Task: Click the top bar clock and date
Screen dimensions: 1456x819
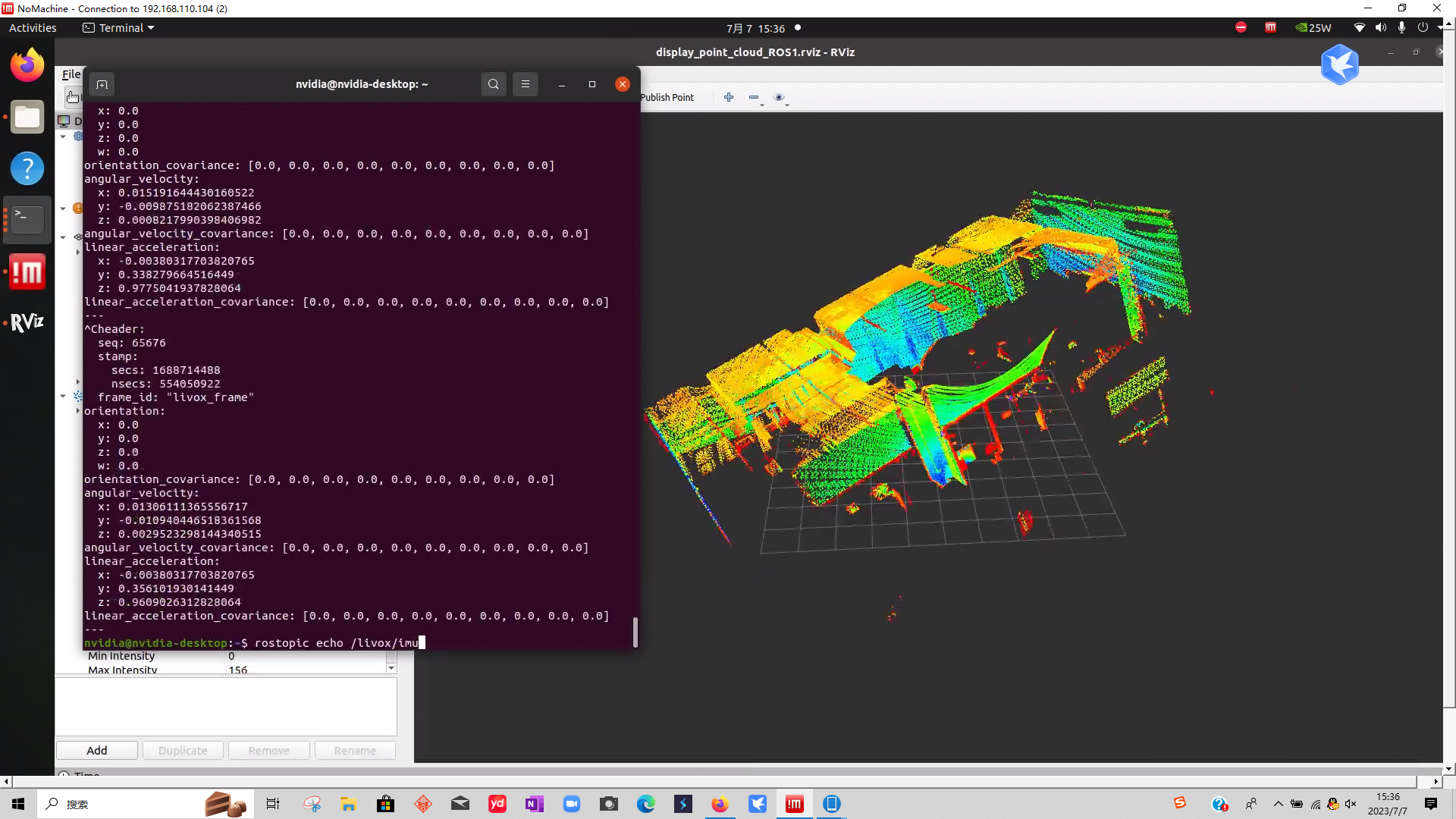Action: point(755,28)
